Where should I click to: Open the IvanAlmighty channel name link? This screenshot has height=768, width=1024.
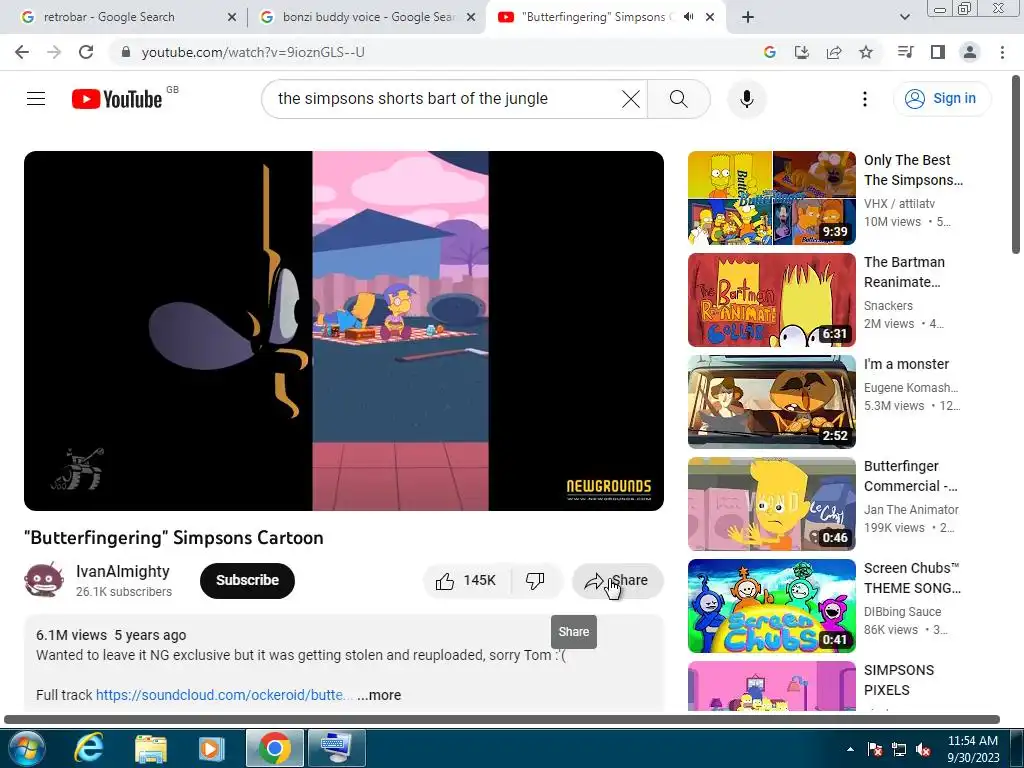(x=123, y=571)
